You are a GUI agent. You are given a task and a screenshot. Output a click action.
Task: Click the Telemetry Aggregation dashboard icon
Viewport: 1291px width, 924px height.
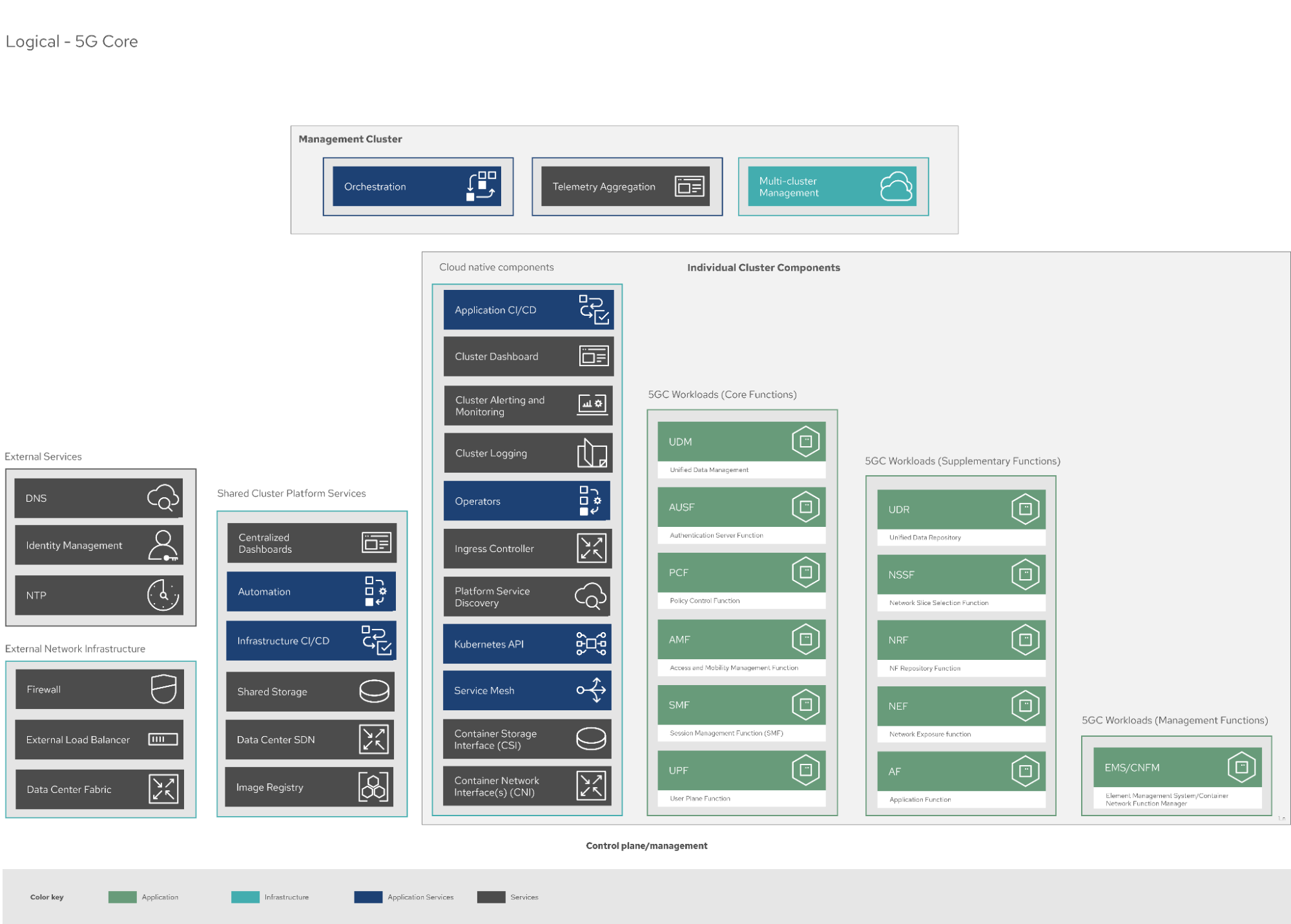(689, 186)
